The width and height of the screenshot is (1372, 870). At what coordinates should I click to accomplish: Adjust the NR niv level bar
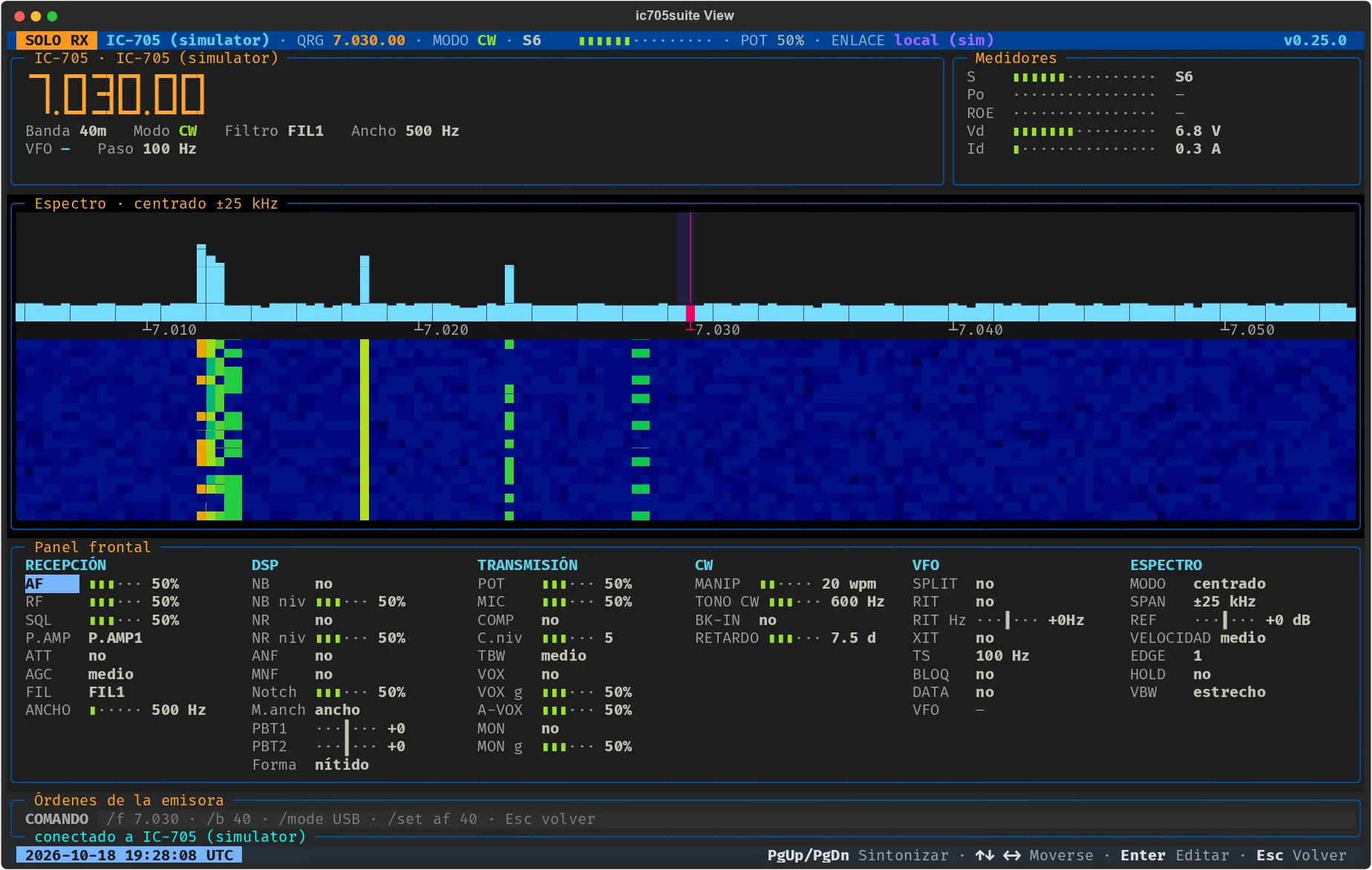342,638
